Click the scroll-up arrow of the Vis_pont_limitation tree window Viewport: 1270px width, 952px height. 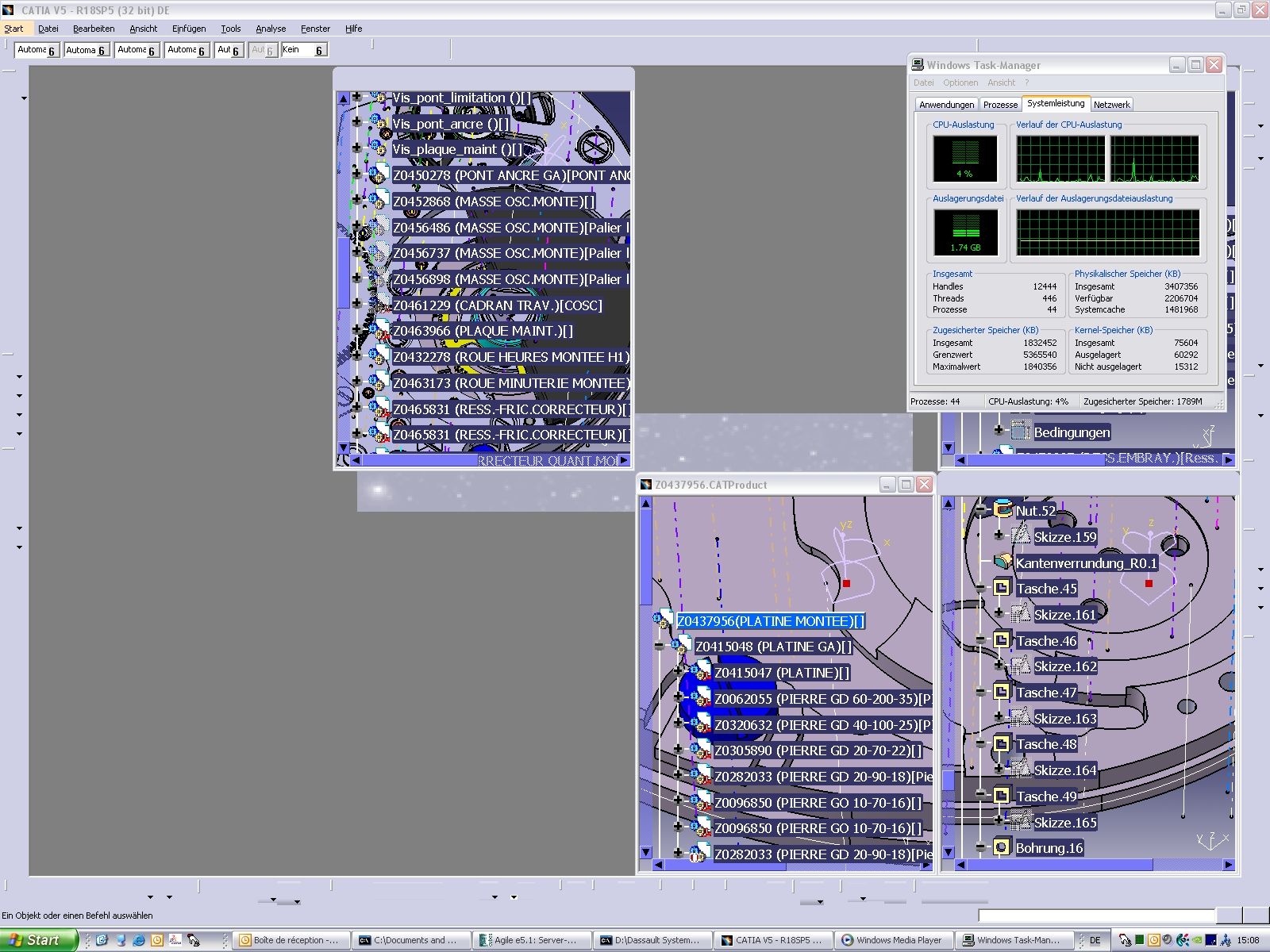(x=343, y=98)
